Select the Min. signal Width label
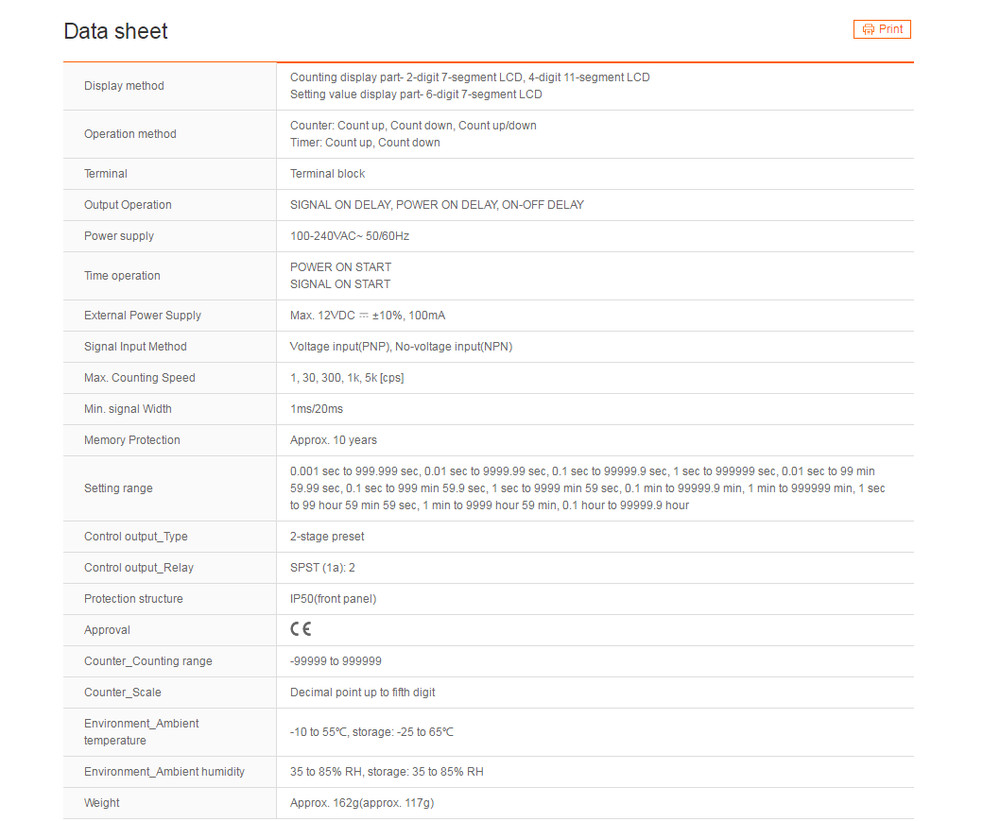1000x821 pixels. tap(127, 409)
